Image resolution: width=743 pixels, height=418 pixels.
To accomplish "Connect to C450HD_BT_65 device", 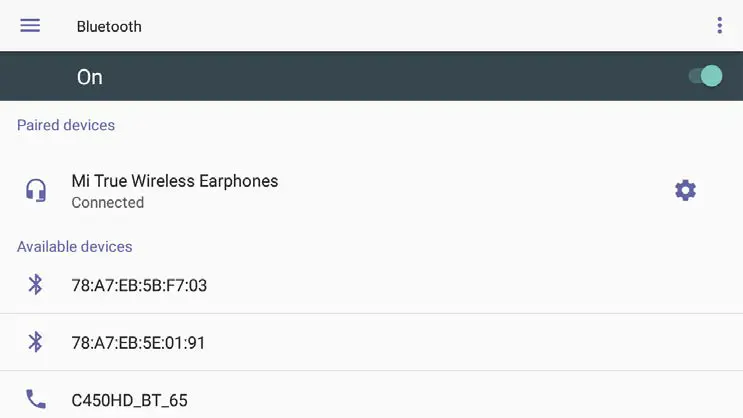I will 130,401.
